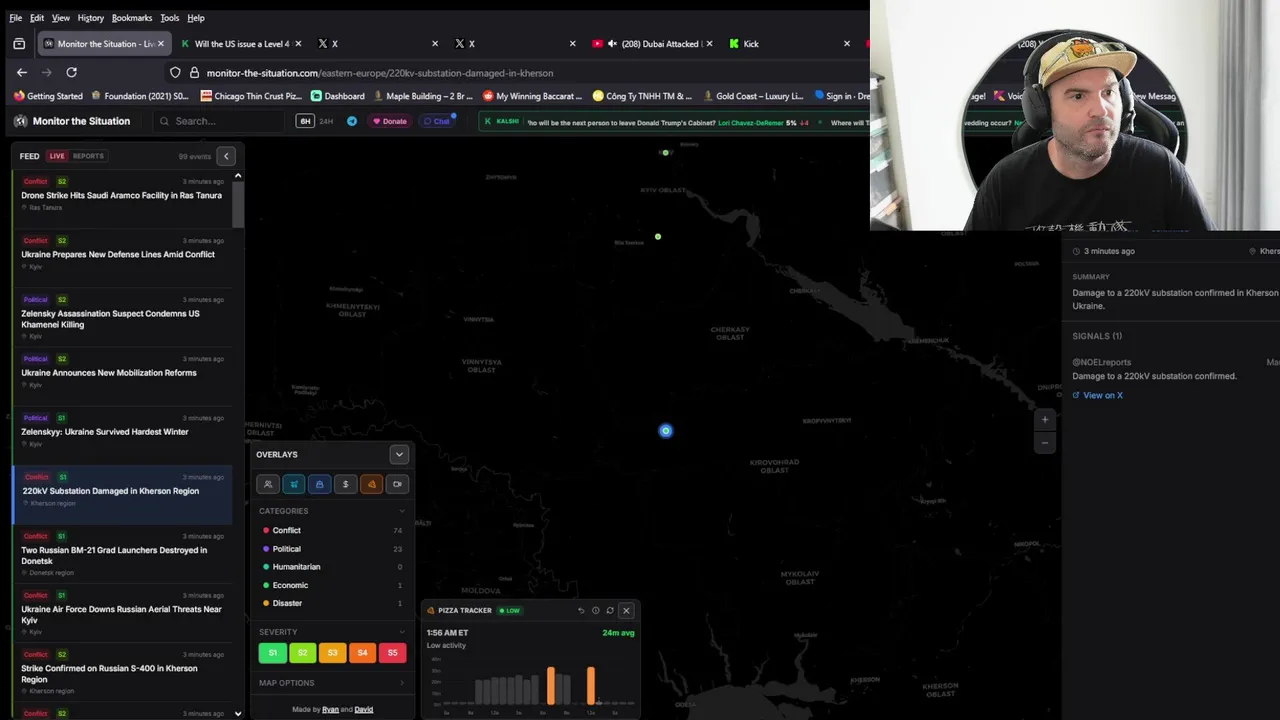Image resolution: width=1280 pixels, height=720 pixels.
Task: Collapse the feed panel with arrow button
Action: tap(226, 156)
